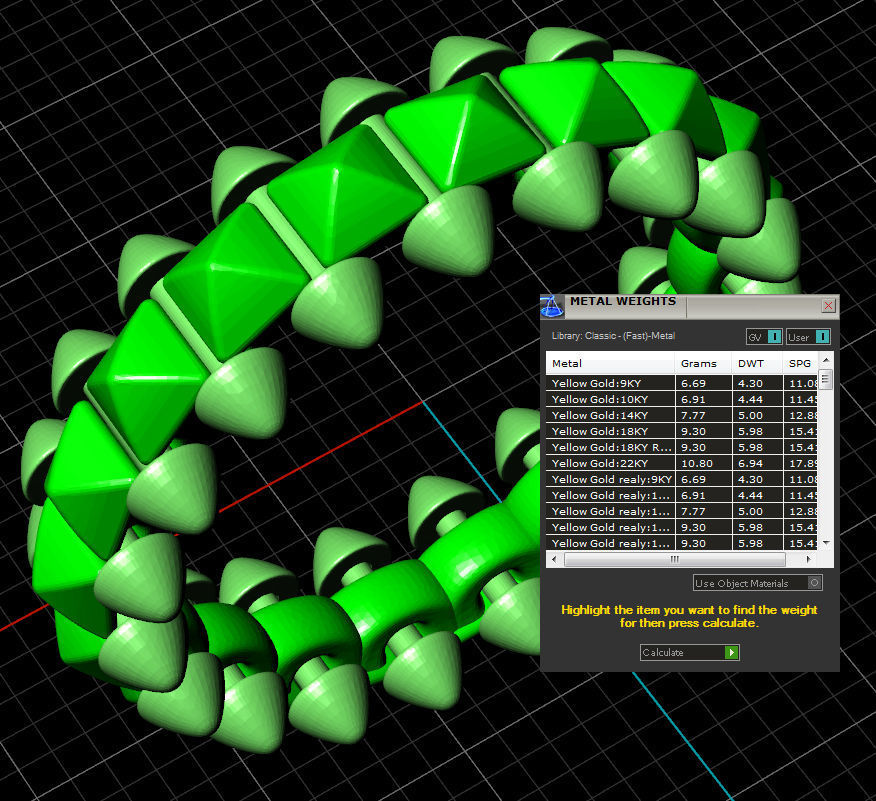
Task: Click the vertical scrollbar down arrow
Action: 826,543
